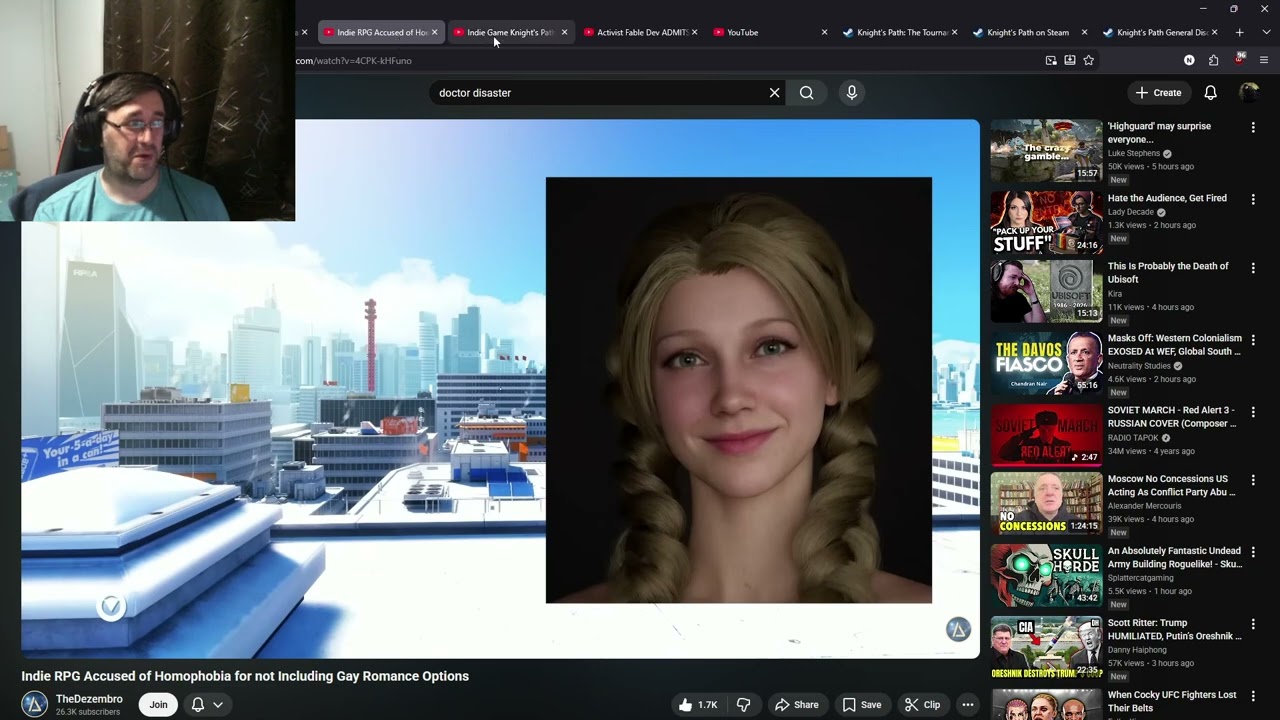The width and height of the screenshot is (1280, 720).
Task: Open SKULL HORDE video thumbnail
Action: [1046, 575]
